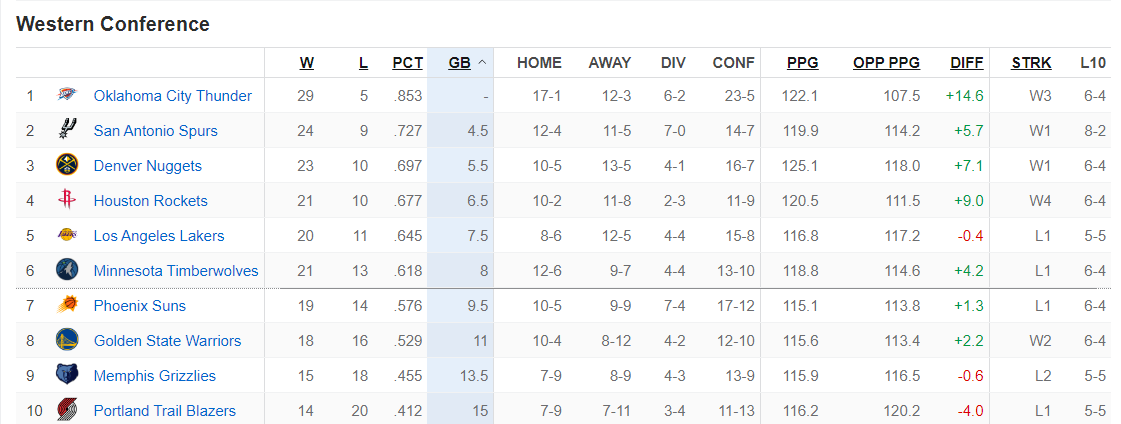Viewport: 1121px width, 424px height.
Task: Sort standings by DIFF header
Action: click(966, 62)
